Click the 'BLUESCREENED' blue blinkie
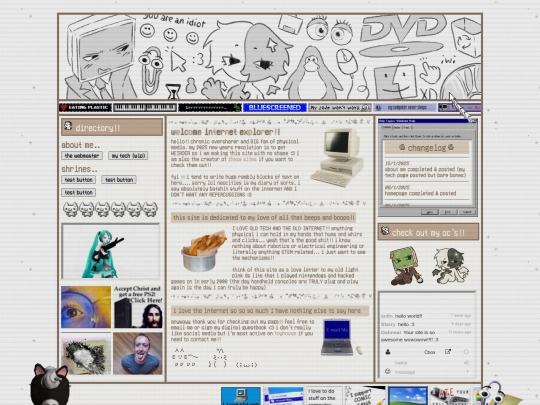This screenshot has height=405, width=540. [x=274, y=107]
